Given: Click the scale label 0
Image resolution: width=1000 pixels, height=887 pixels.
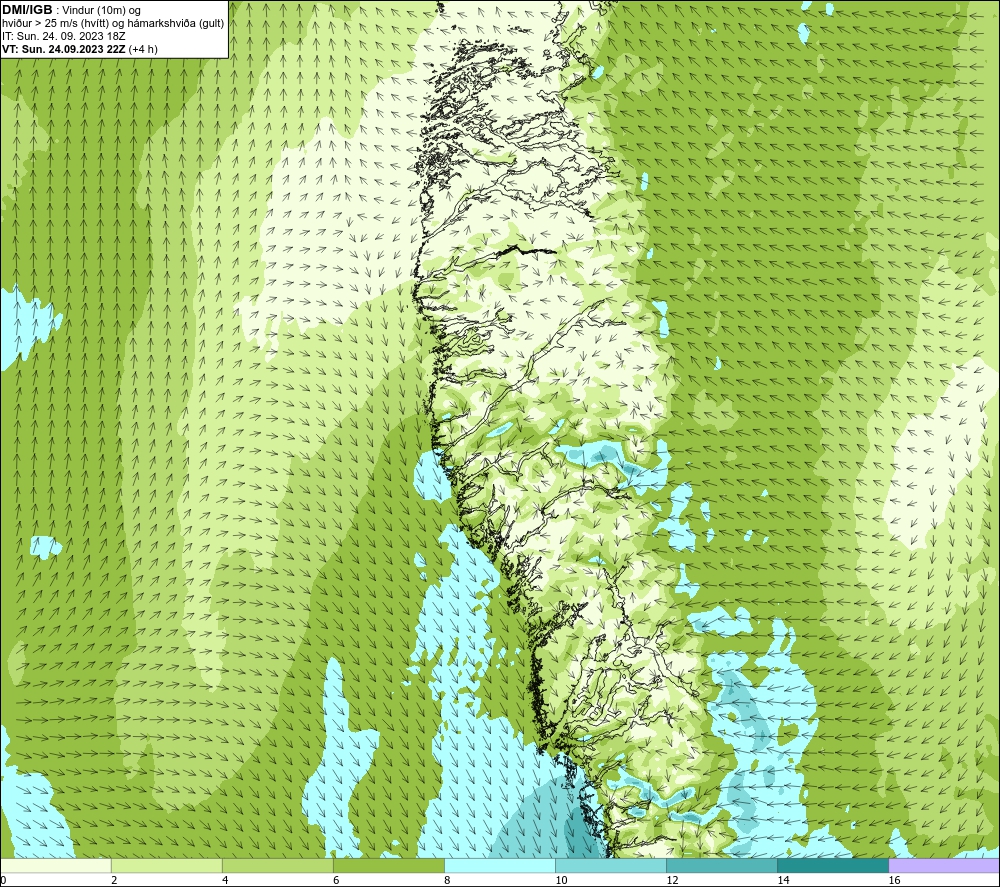Looking at the screenshot, I should pos(4,881).
